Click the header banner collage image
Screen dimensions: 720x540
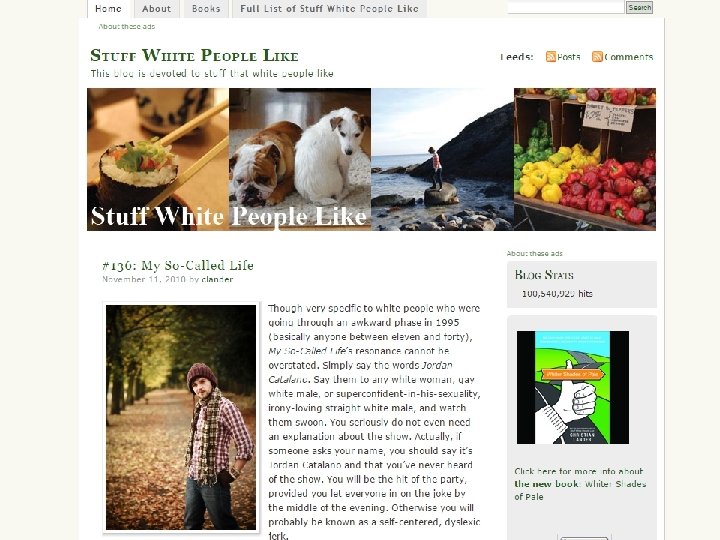(371, 159)
